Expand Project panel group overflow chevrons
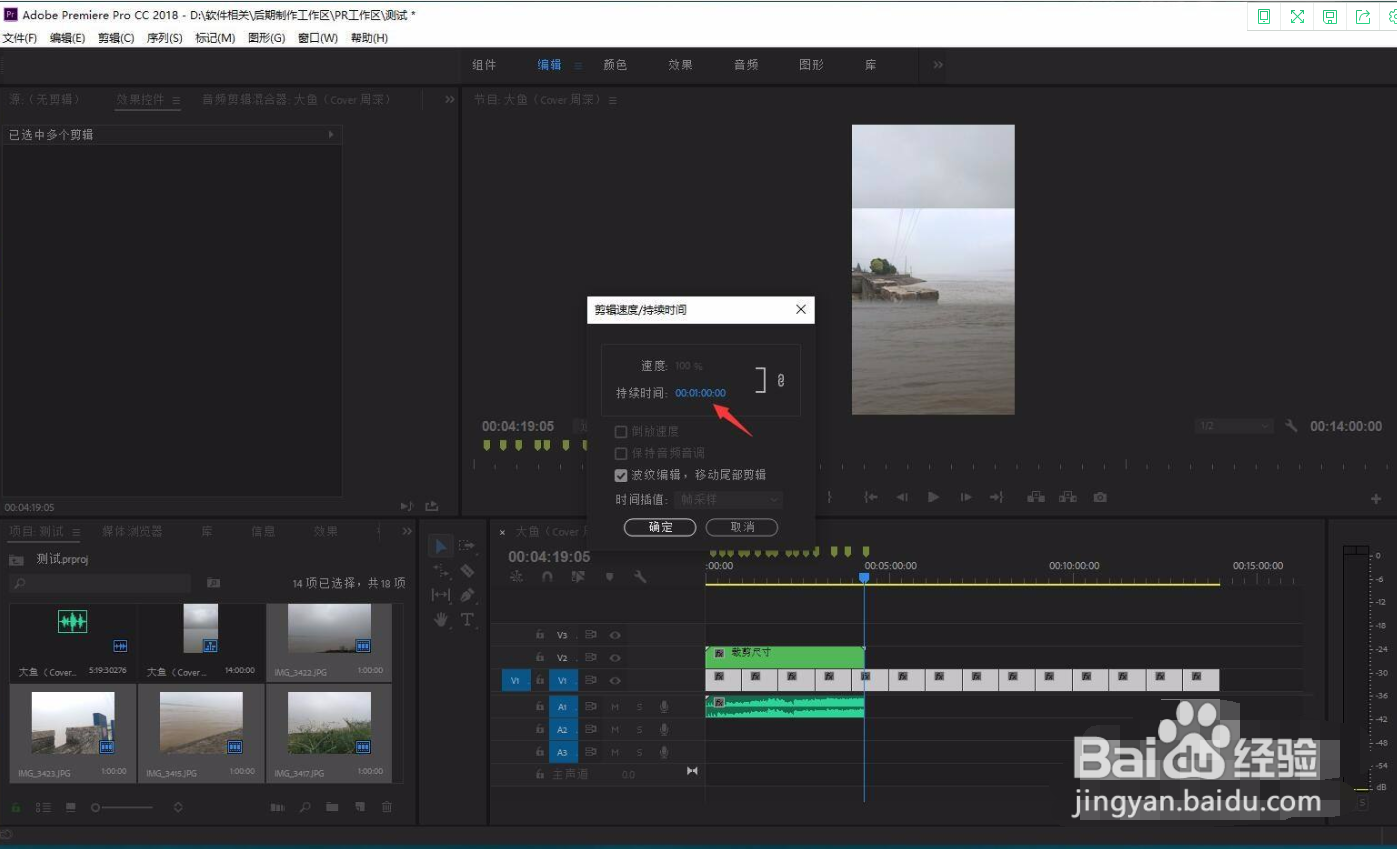The height and width of the screenshot is (849, 1397). [x=406, y=531]
